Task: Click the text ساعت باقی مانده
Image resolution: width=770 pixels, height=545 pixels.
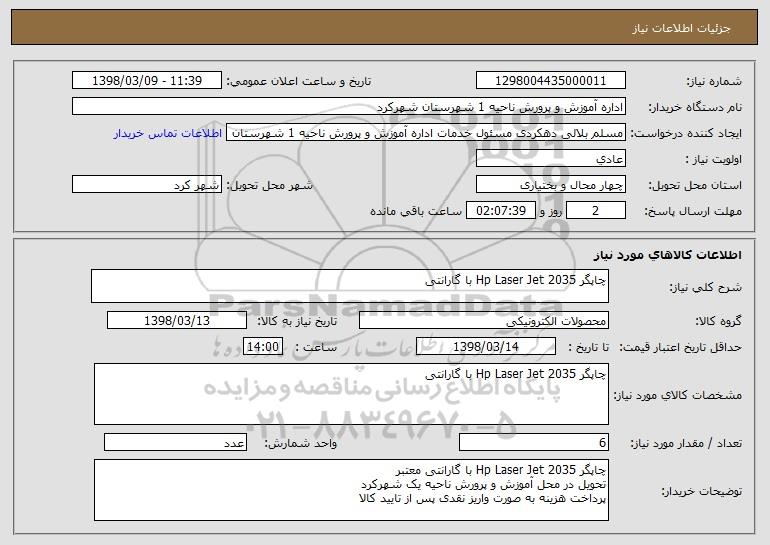Action: pos(416,211)
